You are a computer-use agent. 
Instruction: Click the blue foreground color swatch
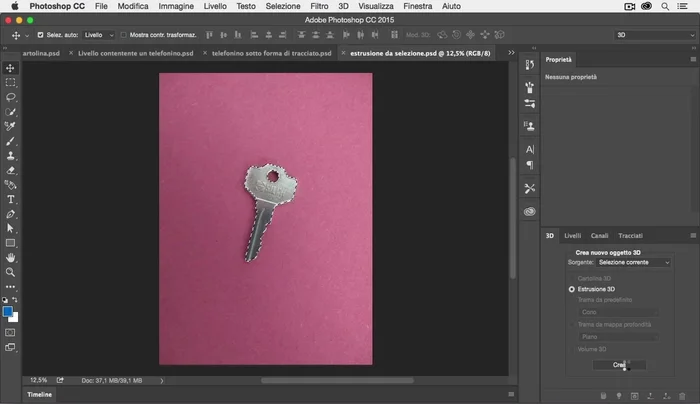pyautogui.click(x=8, y=311)
